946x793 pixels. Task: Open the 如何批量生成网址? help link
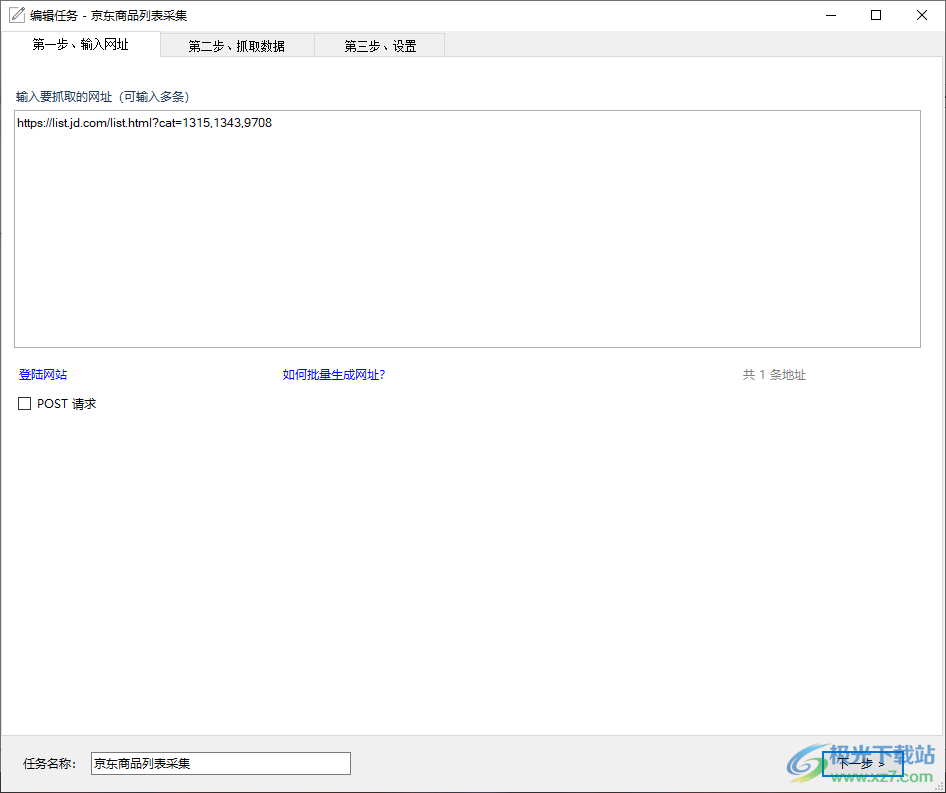click(x=334, y=375)
